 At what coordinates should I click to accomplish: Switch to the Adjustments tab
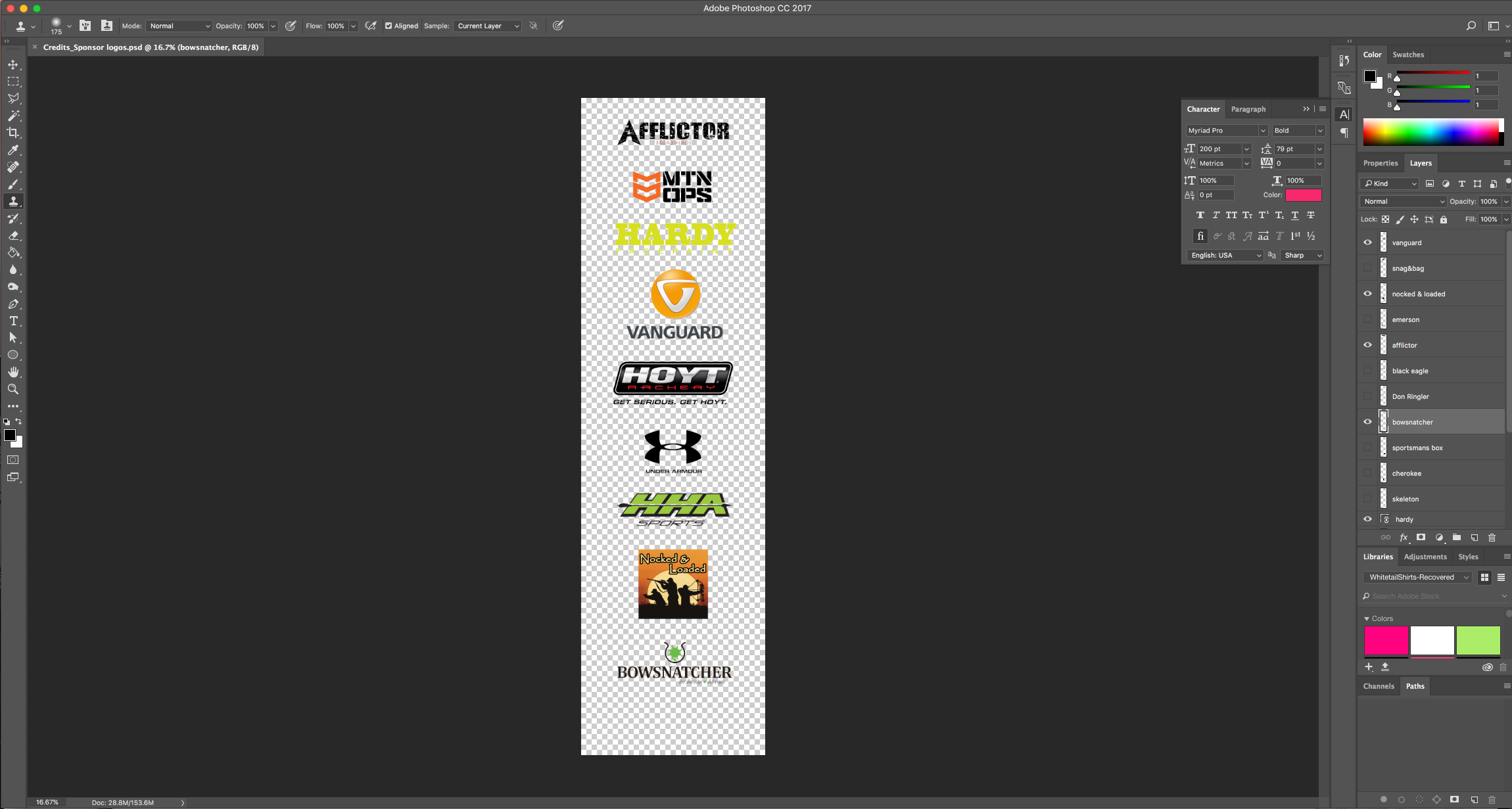(x=1425, y=557)
